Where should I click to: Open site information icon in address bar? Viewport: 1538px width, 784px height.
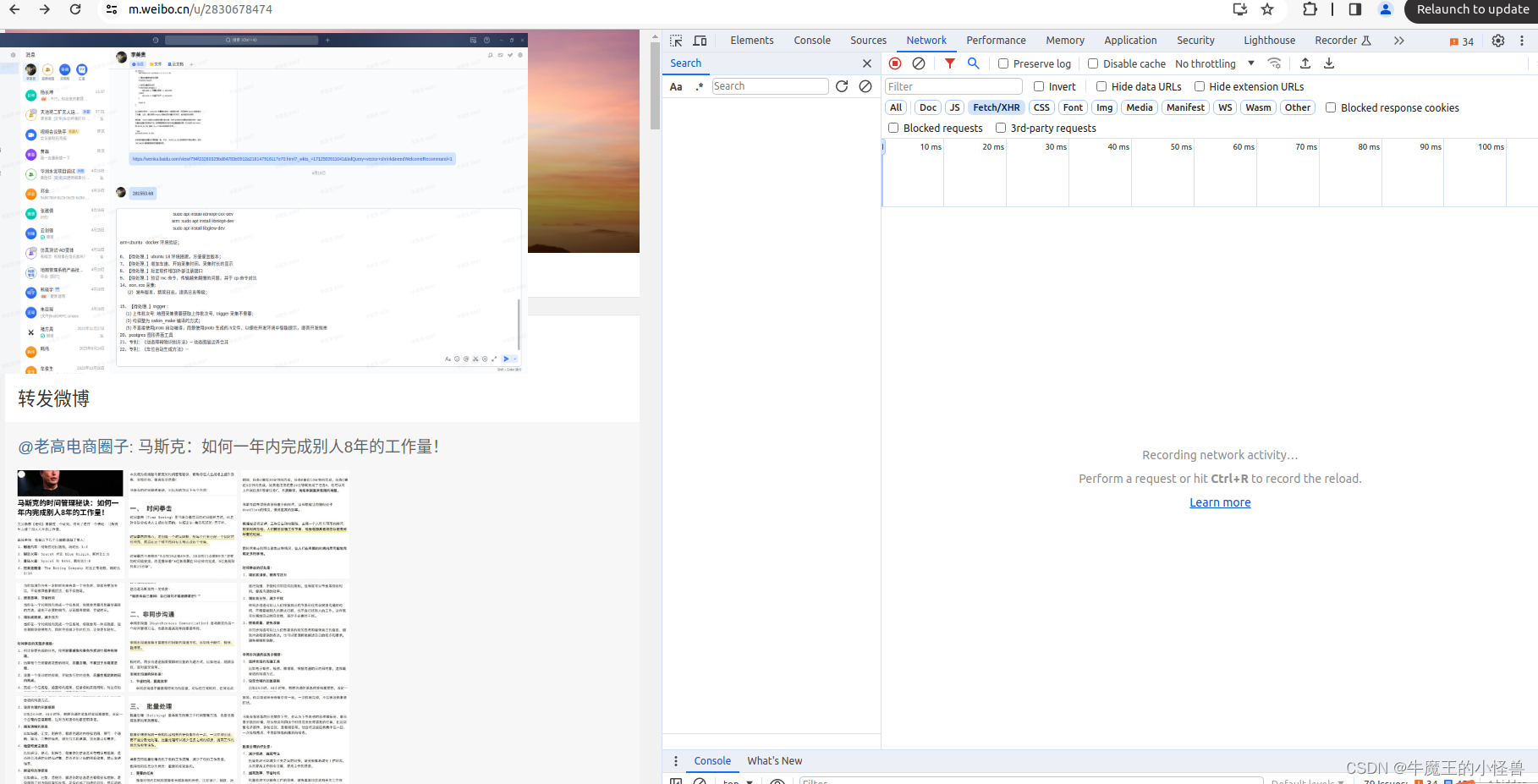tap(112, 9)
